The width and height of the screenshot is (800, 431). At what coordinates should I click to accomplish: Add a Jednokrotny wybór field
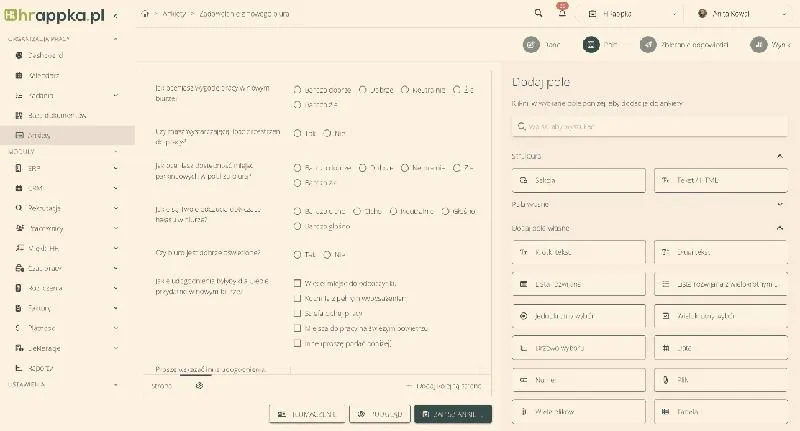579,316
